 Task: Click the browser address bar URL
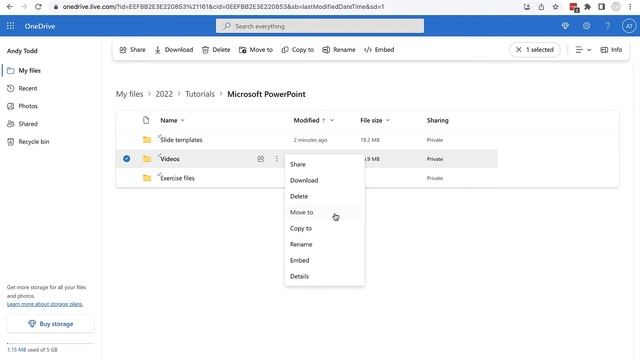pos(223,7)
